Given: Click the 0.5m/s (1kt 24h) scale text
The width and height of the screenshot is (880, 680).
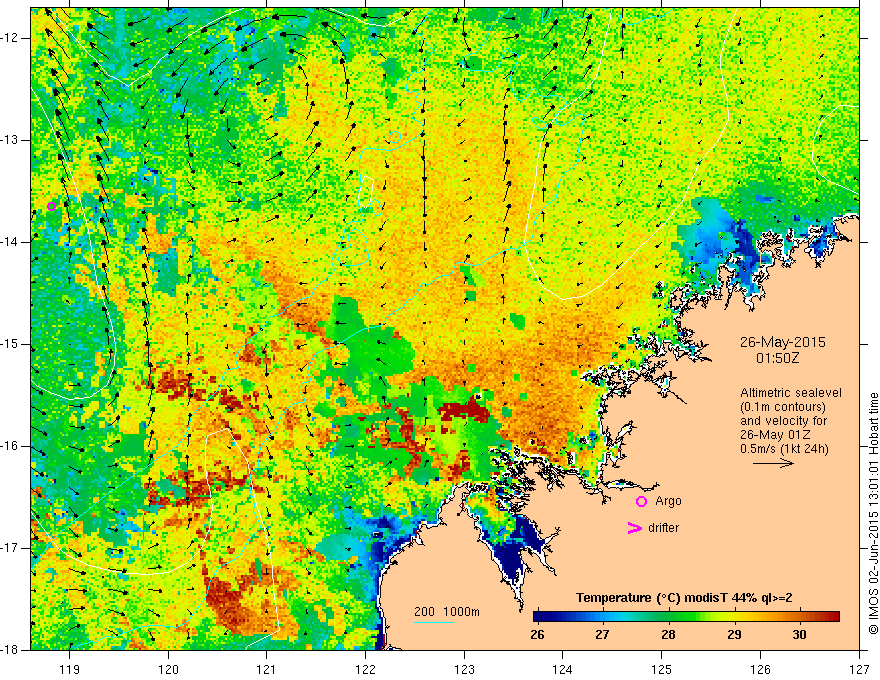Looking at the screenshot, I should [784, 449].
